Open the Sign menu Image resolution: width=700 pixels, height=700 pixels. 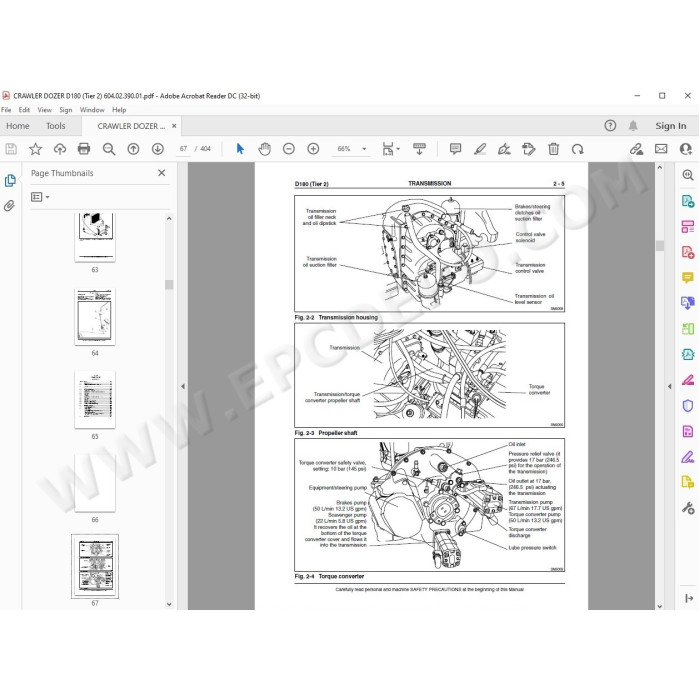[x=66, y=110]
